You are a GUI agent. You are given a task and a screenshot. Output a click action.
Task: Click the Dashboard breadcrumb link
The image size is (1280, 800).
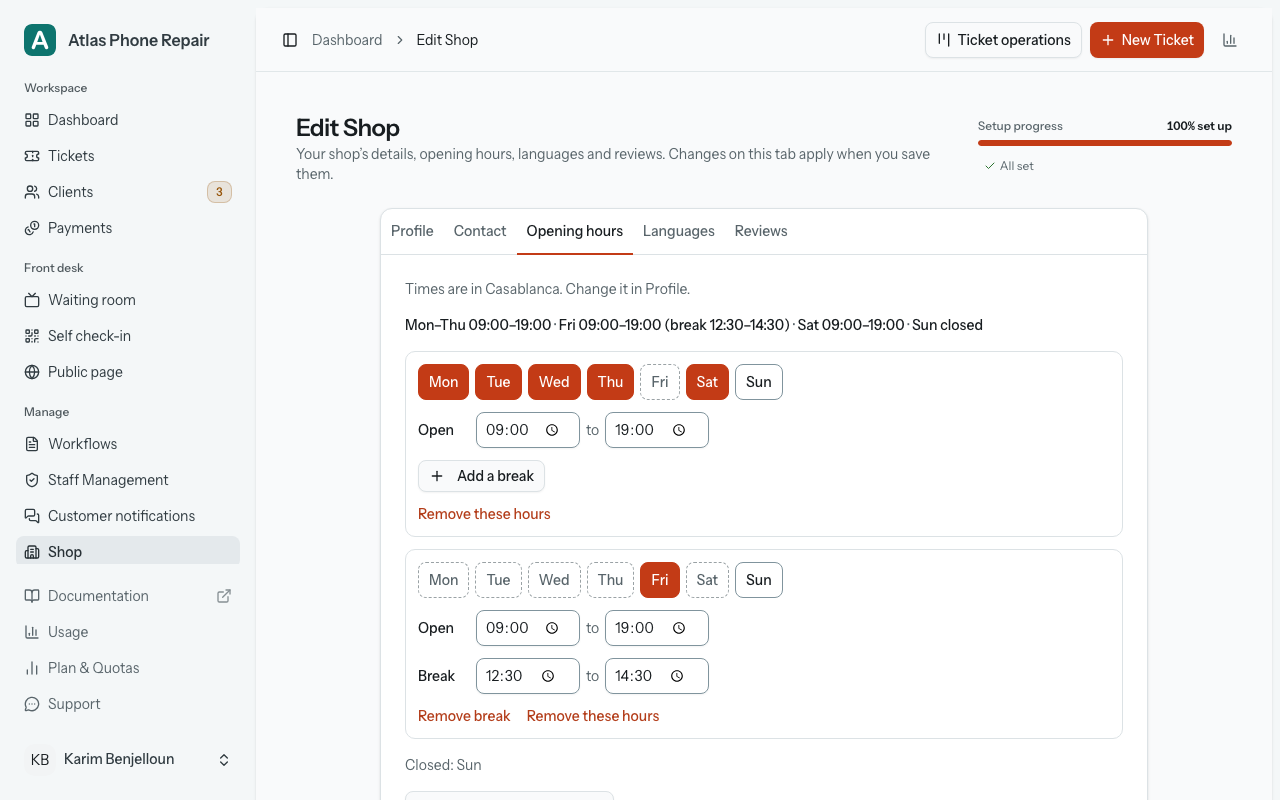(x=347, y=40)
